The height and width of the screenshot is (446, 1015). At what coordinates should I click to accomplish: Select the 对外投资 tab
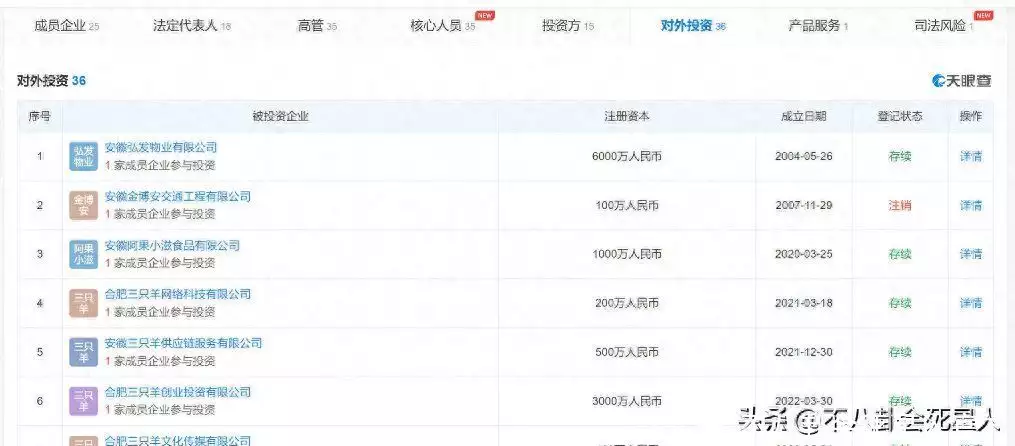tap(693, 26)
